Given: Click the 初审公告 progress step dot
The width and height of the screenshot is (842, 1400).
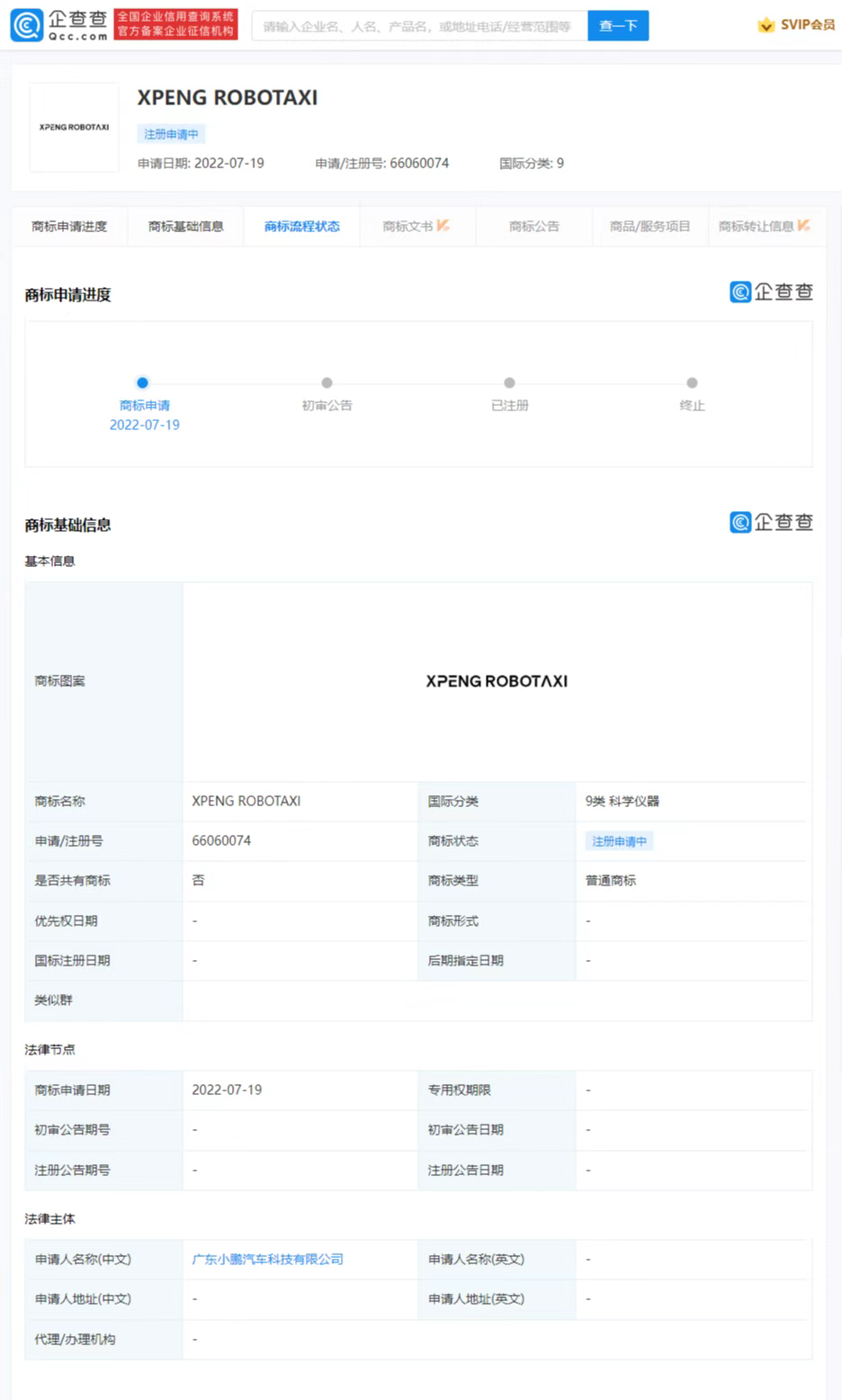Looking at the screenshot, I should point(327,382).
